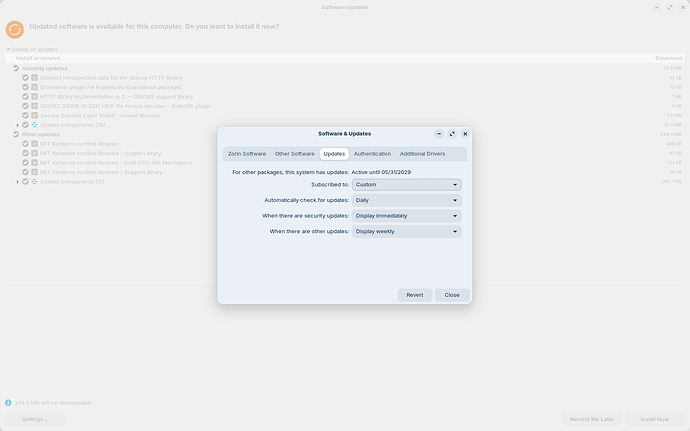Uncheck GStreamer plugin for PulseAudio update

tap(26, 87)
